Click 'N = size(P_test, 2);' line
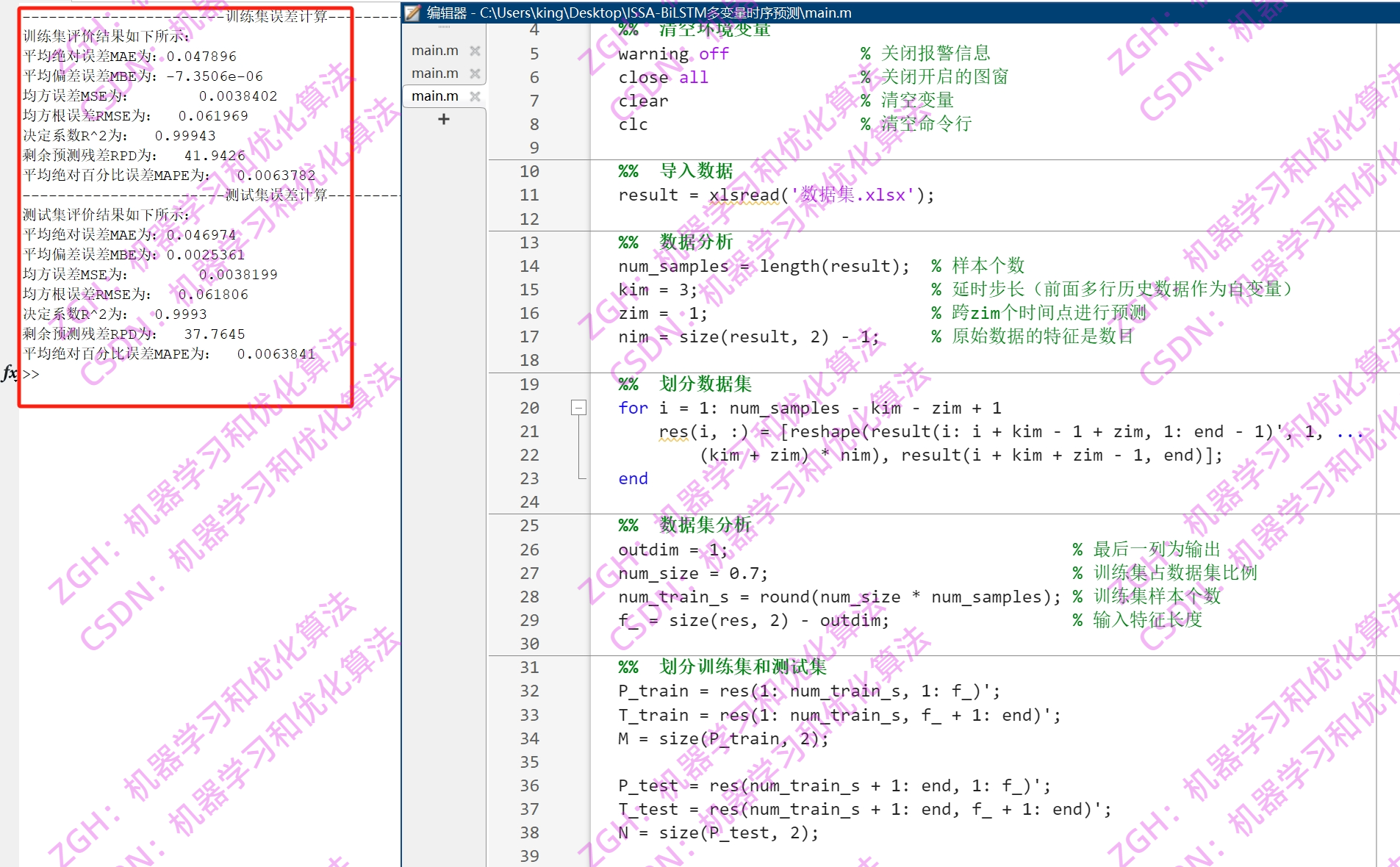This screenshot has height=867, width=1400. coord(718,832)
